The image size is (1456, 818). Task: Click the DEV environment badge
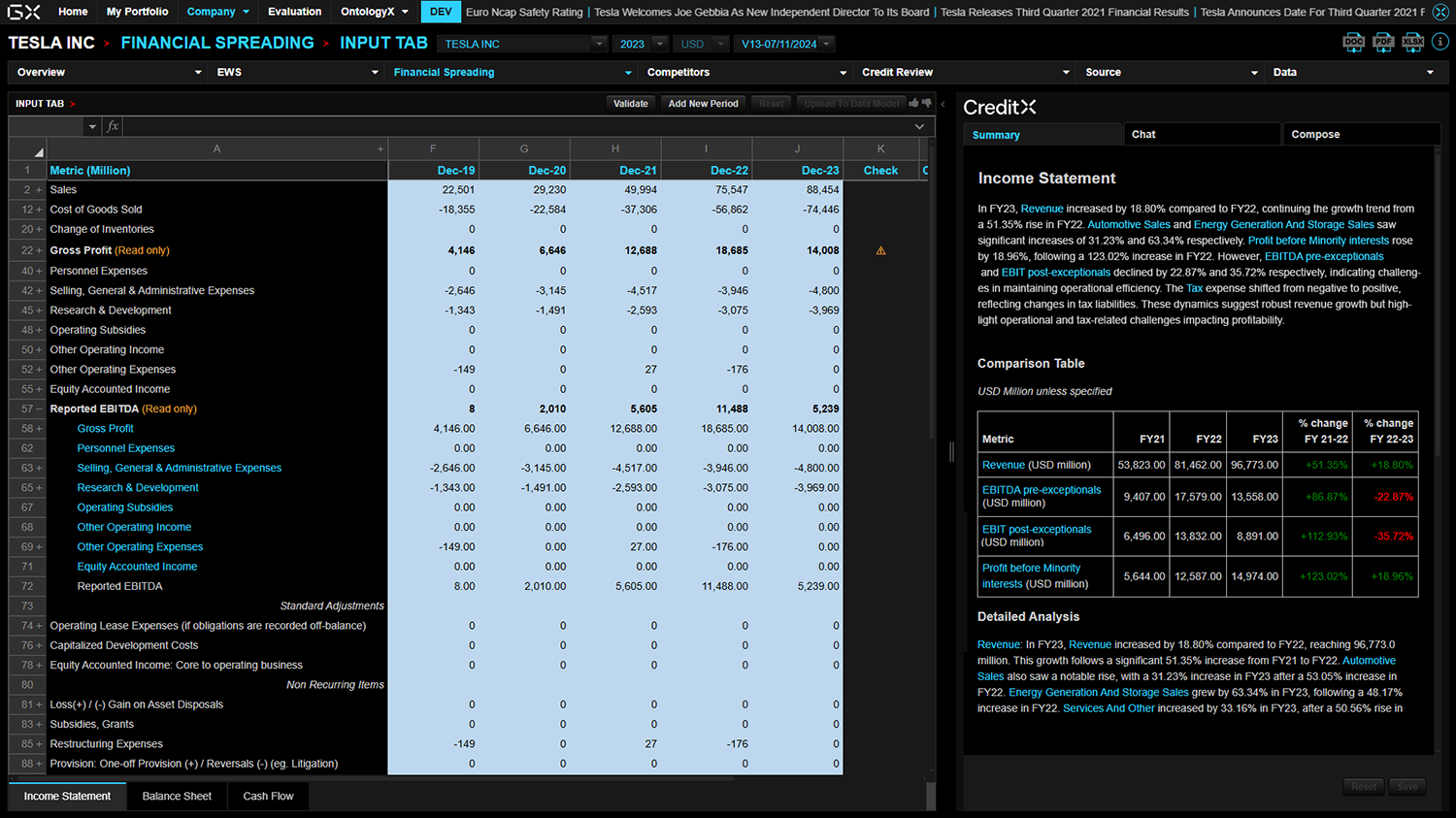(x=441, y=12)
